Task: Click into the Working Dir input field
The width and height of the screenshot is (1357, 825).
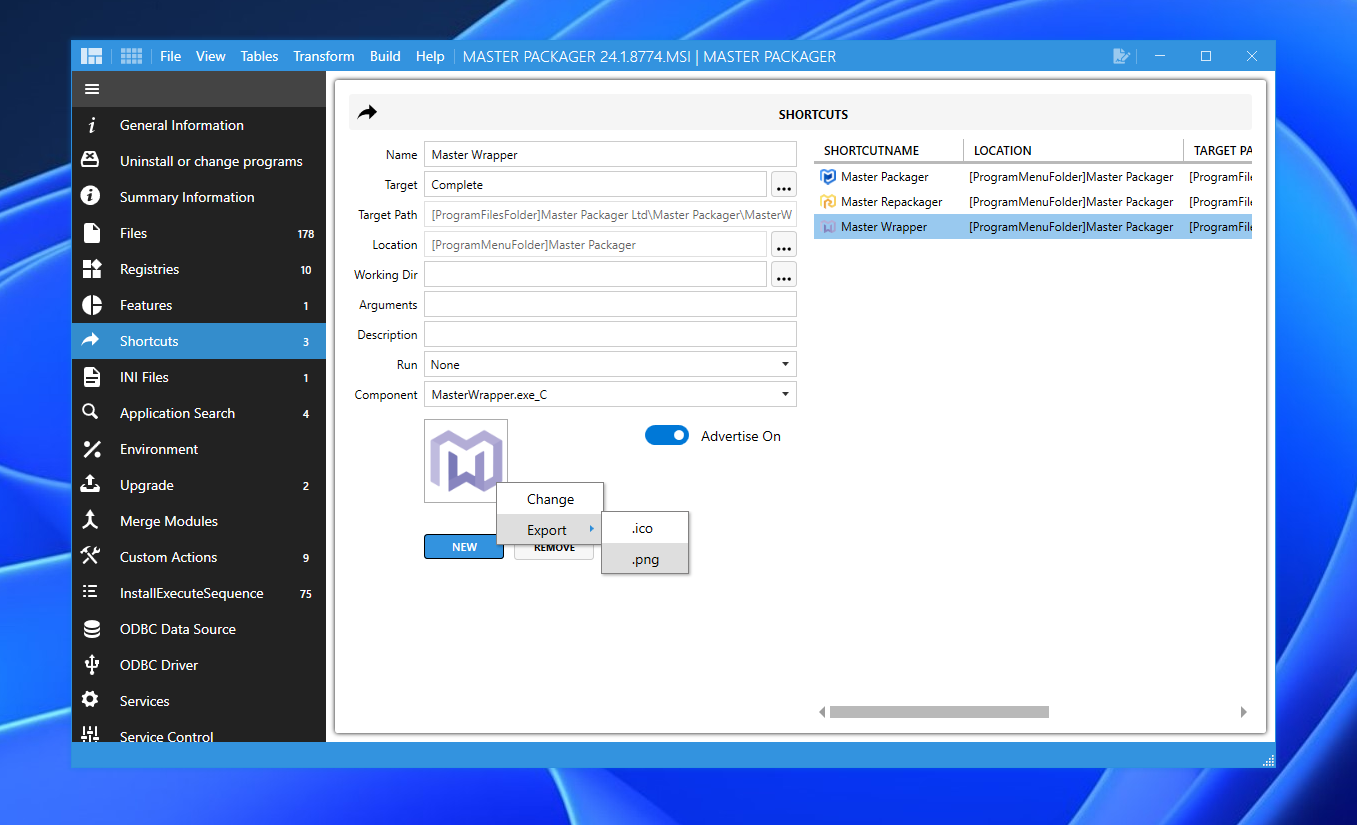Action: click(x=595, y=275)
